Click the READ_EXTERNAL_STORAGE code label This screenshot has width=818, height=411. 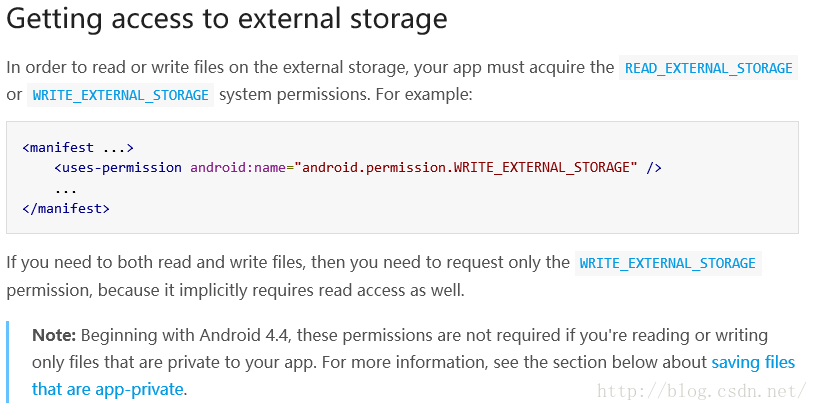point(708,68)
